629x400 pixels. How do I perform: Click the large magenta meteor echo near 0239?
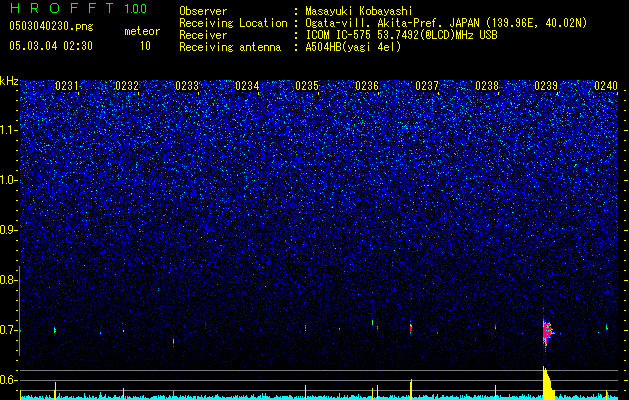point(547,332)
